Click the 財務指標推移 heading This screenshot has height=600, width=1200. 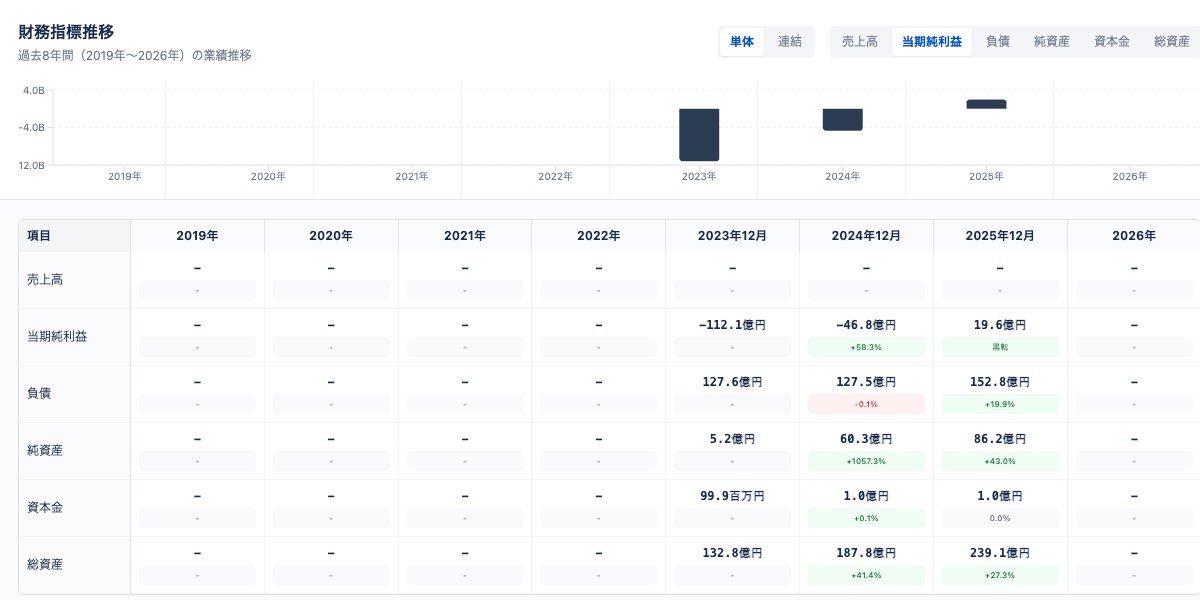click(x=66, y=32)
